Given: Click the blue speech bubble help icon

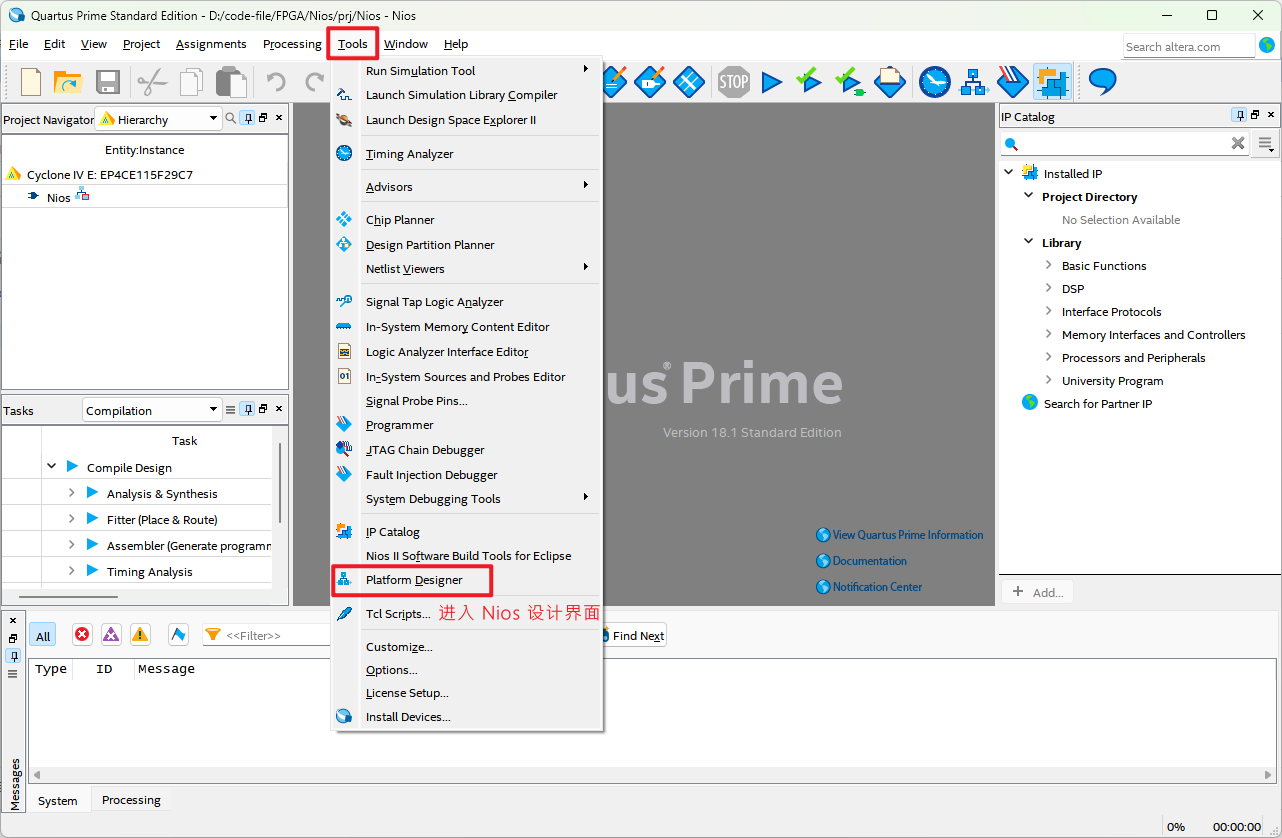Looking at the screenshot, I should [x=1102, y=81].
